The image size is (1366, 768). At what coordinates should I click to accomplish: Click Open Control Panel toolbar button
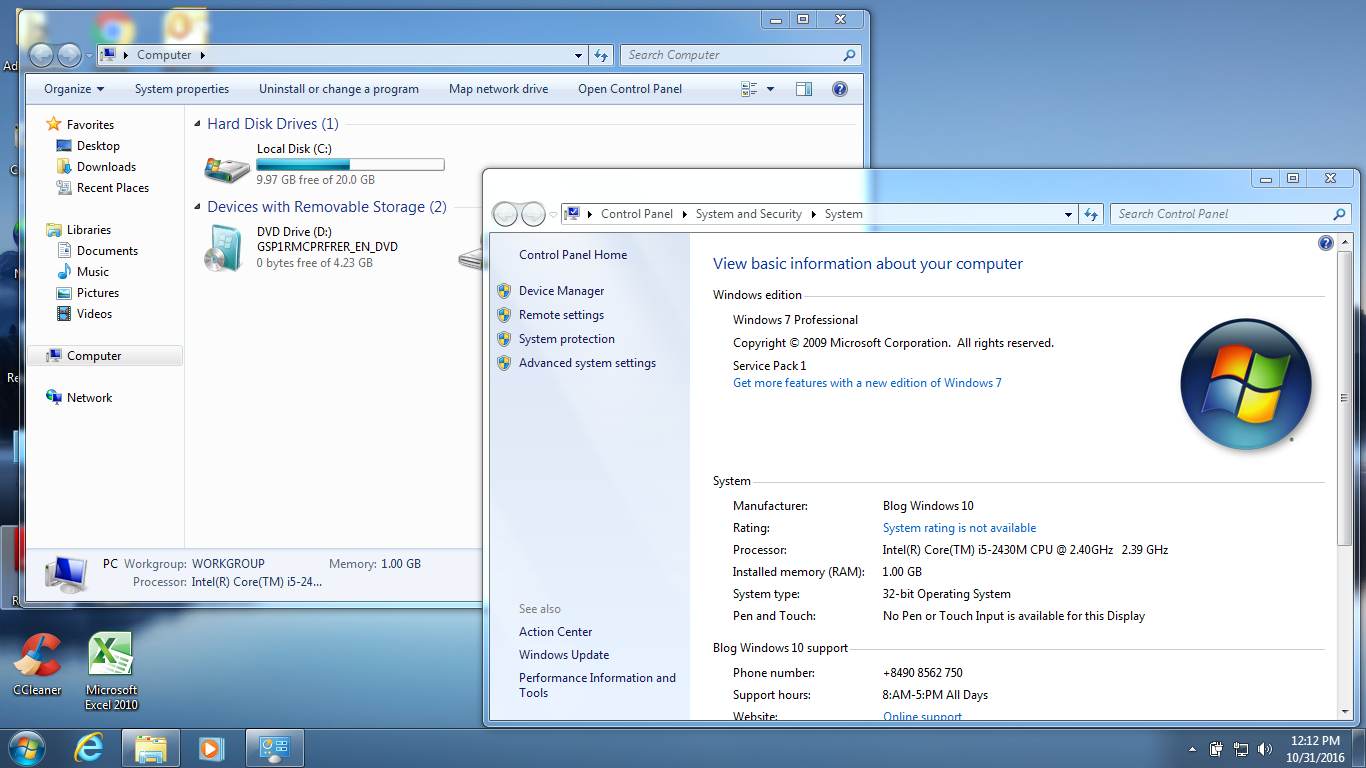pyautogui.click(x=630, y=89)
